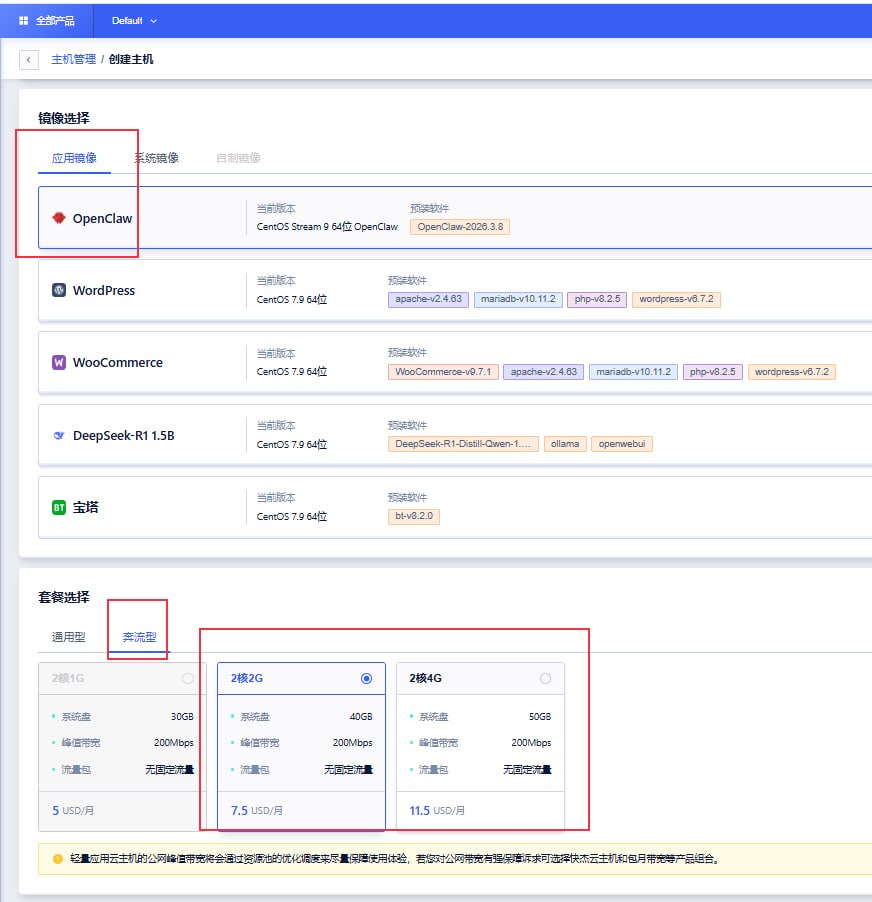Switch to the 系统镜像 tab
This screenshot has width=872, height=902.
pos(156,158)
